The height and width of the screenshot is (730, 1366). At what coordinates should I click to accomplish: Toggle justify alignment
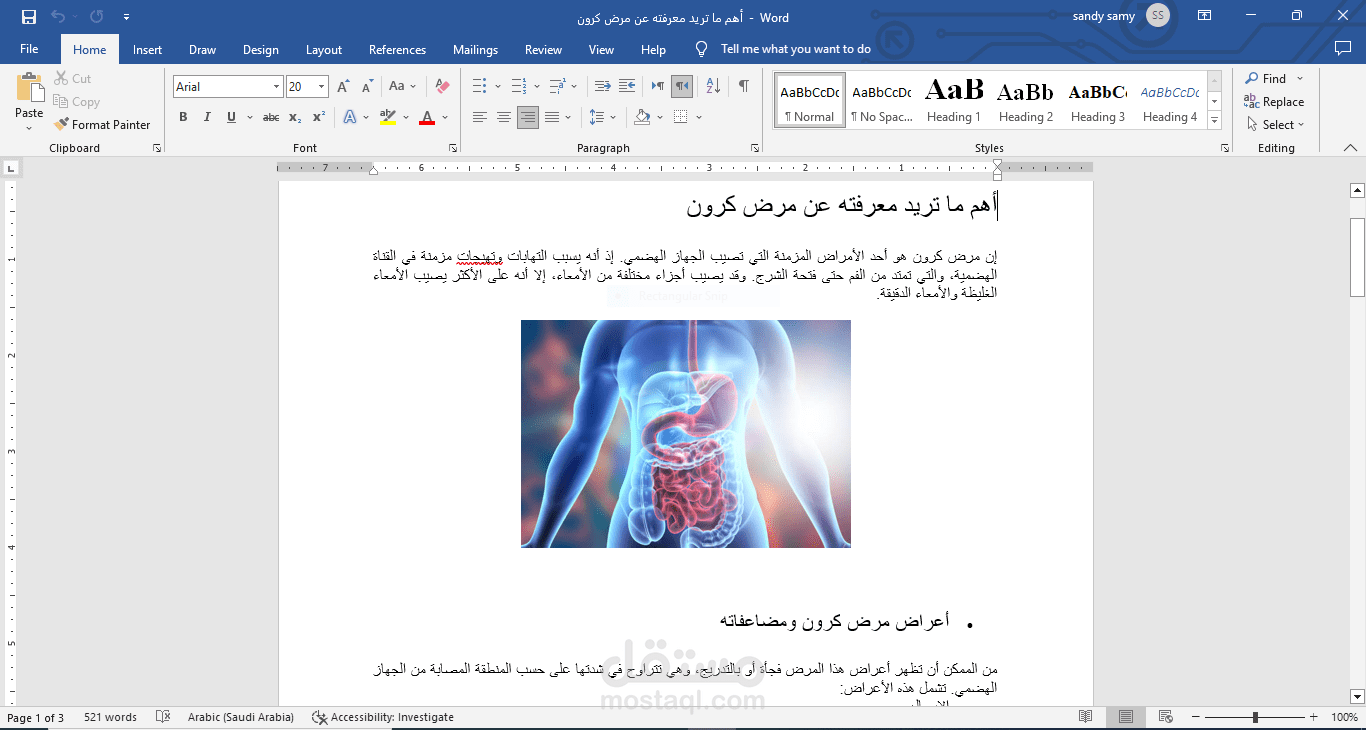[552, 117]
